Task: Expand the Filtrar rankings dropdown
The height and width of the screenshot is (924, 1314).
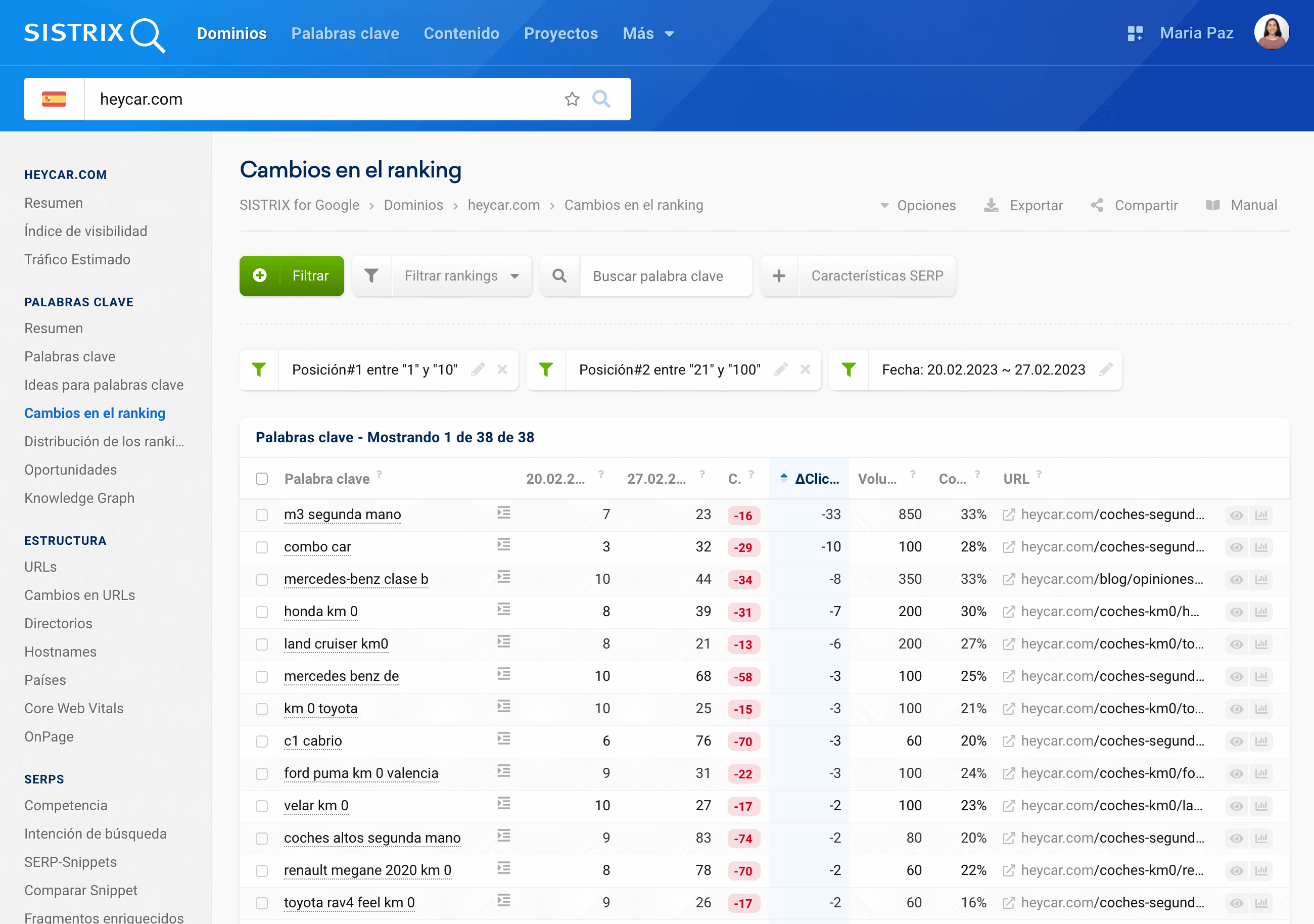Action: point(461,276)
